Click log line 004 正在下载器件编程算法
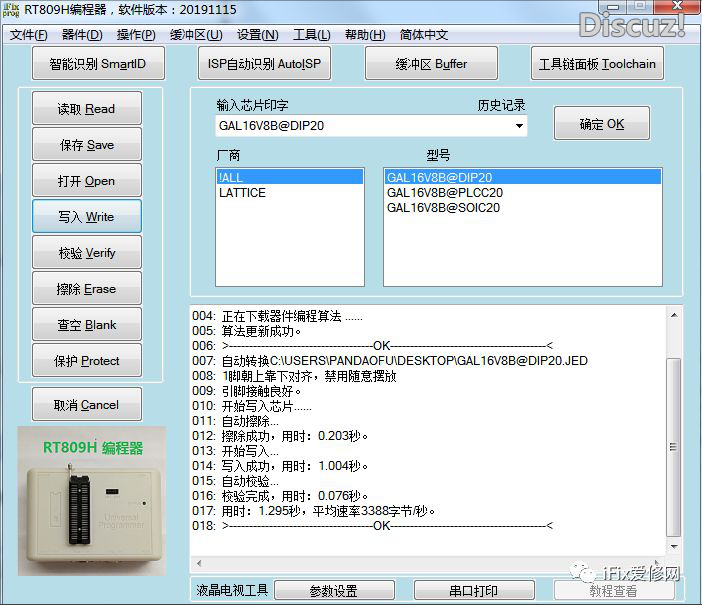702x605 pixels. 278,316
